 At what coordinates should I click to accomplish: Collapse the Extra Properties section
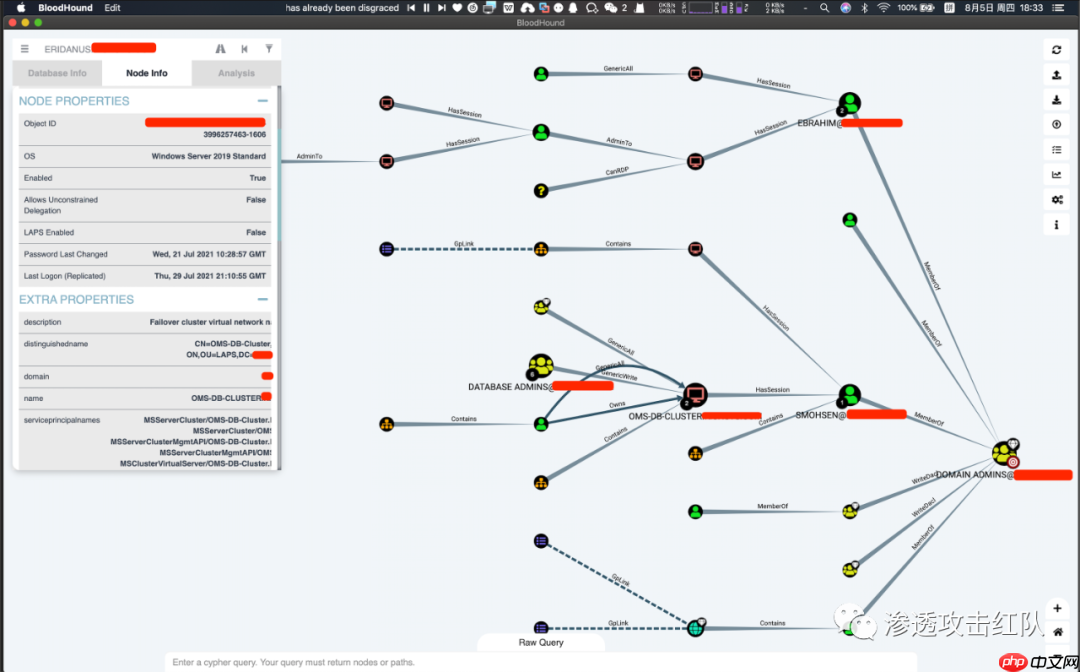[262, 300]
